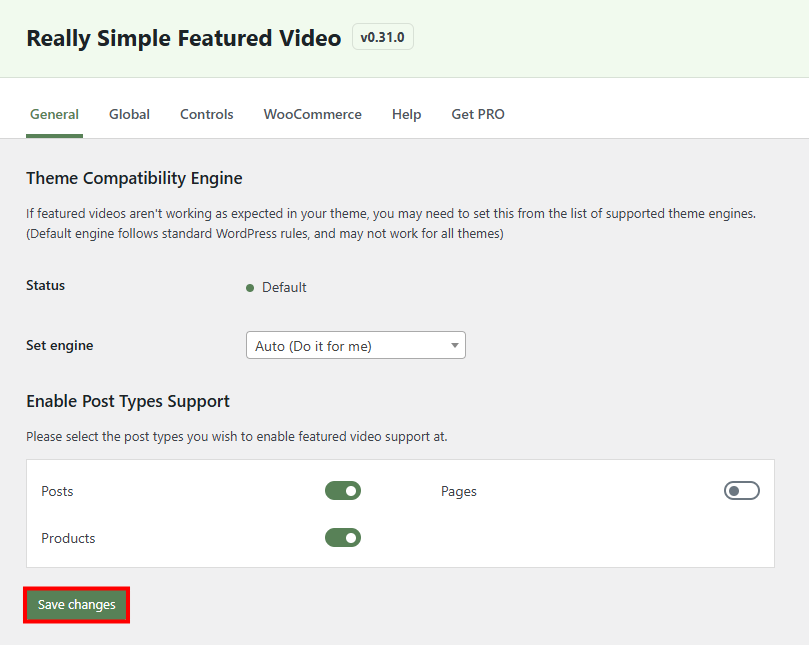
Task: Open the Set engine dropdown
Action: click(355, 344)
